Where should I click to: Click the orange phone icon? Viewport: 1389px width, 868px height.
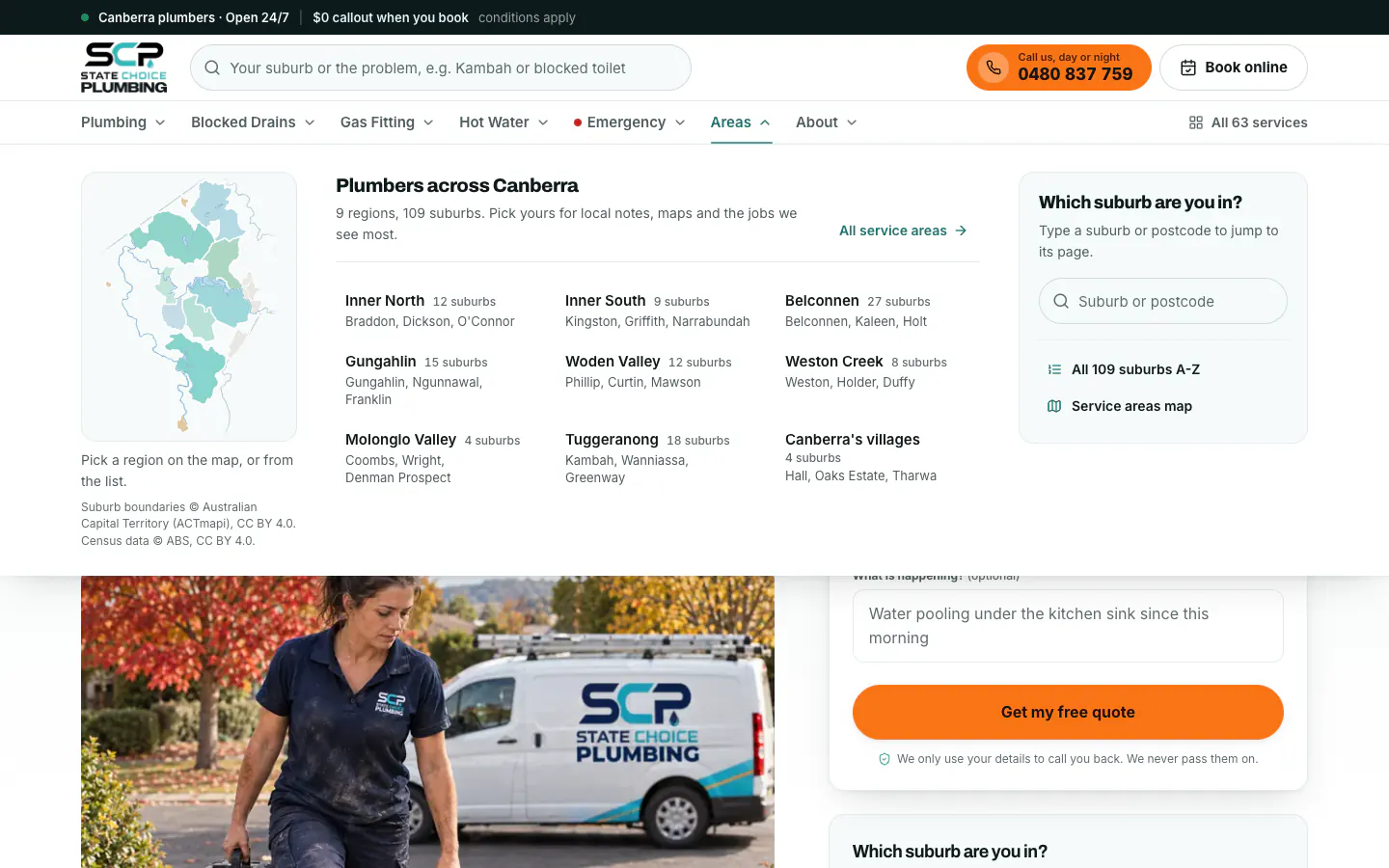994,68
